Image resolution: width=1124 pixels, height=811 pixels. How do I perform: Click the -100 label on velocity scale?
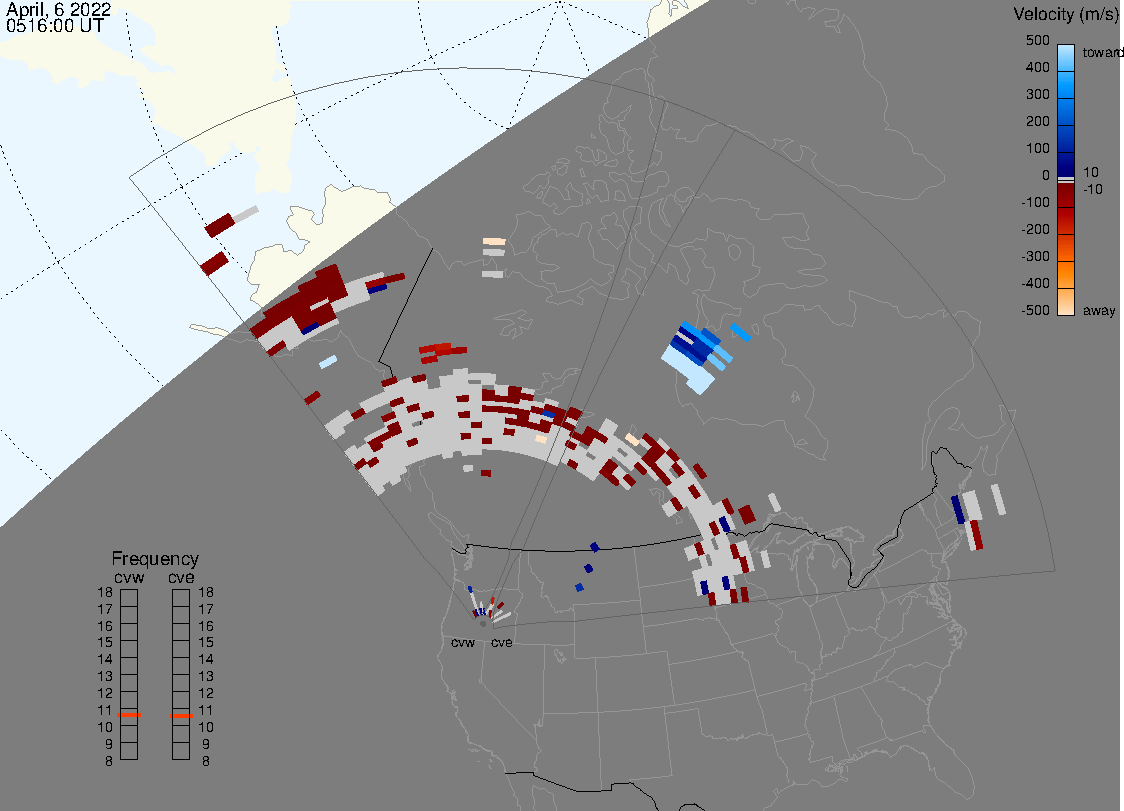point(1035,203)
